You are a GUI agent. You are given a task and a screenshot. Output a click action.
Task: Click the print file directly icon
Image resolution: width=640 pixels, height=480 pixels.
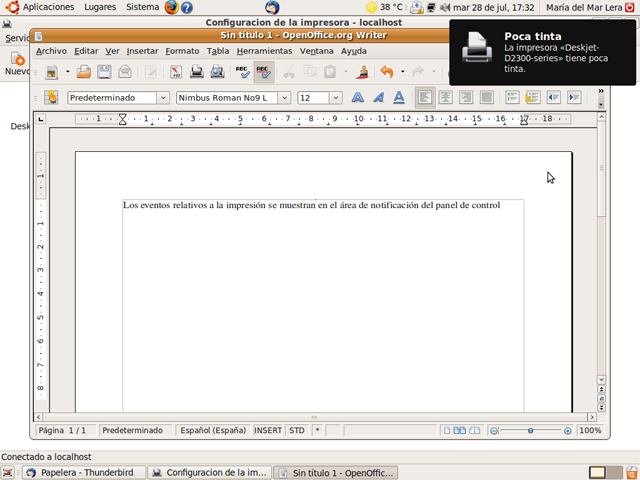tap(197, 72)
